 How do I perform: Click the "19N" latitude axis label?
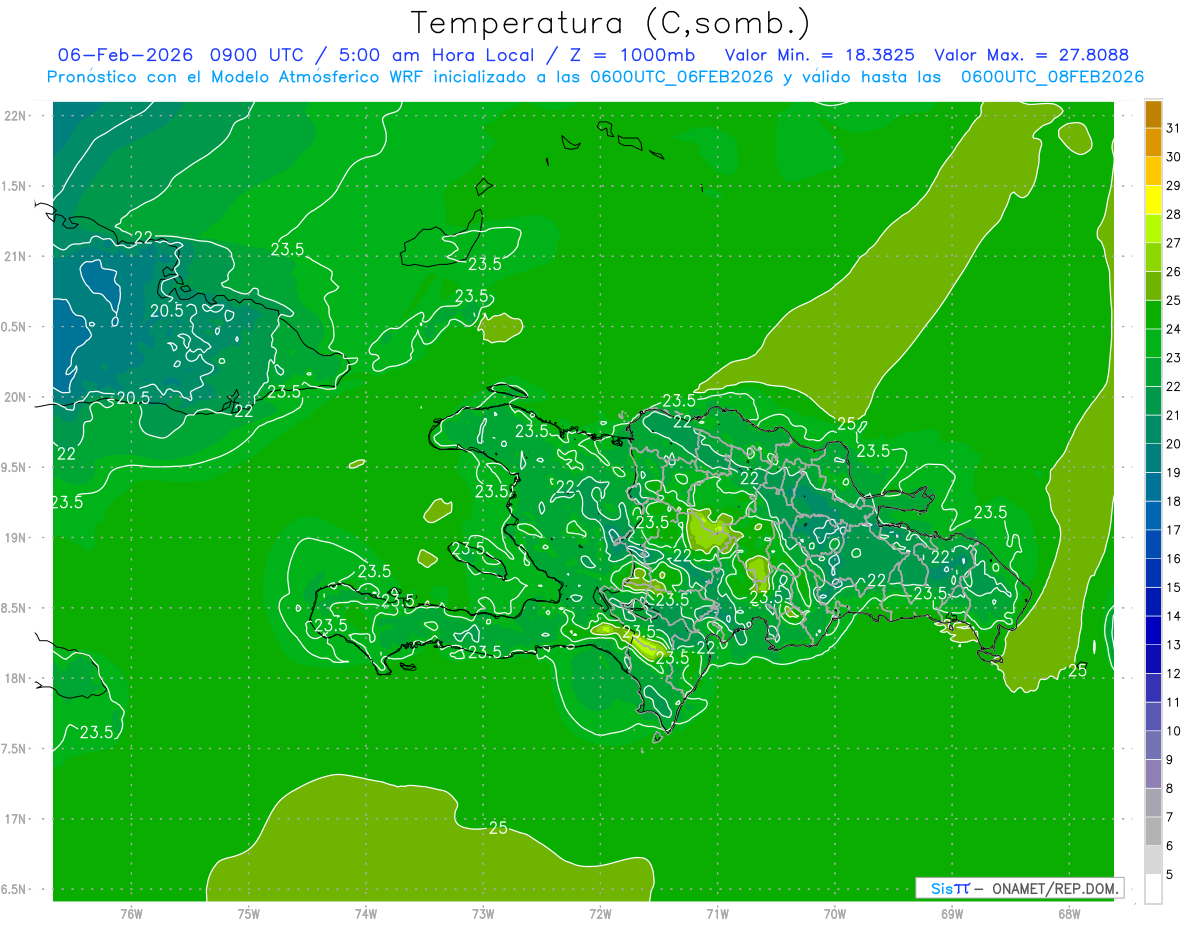point(14,538)
